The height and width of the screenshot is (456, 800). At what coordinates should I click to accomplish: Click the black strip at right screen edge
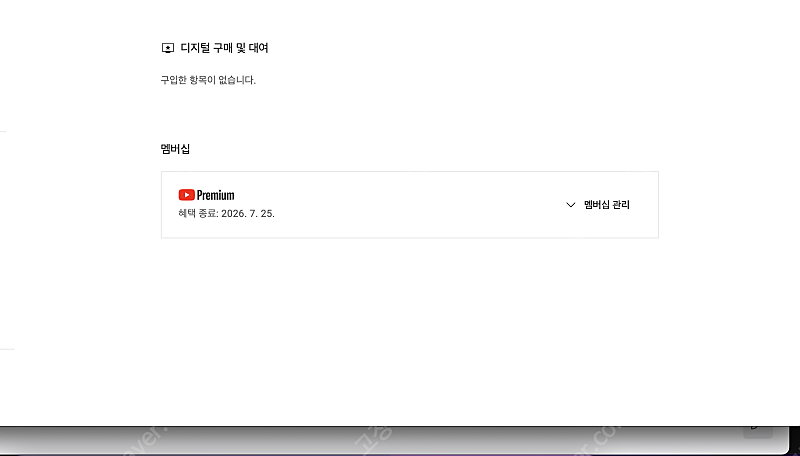tap(795, 439)
